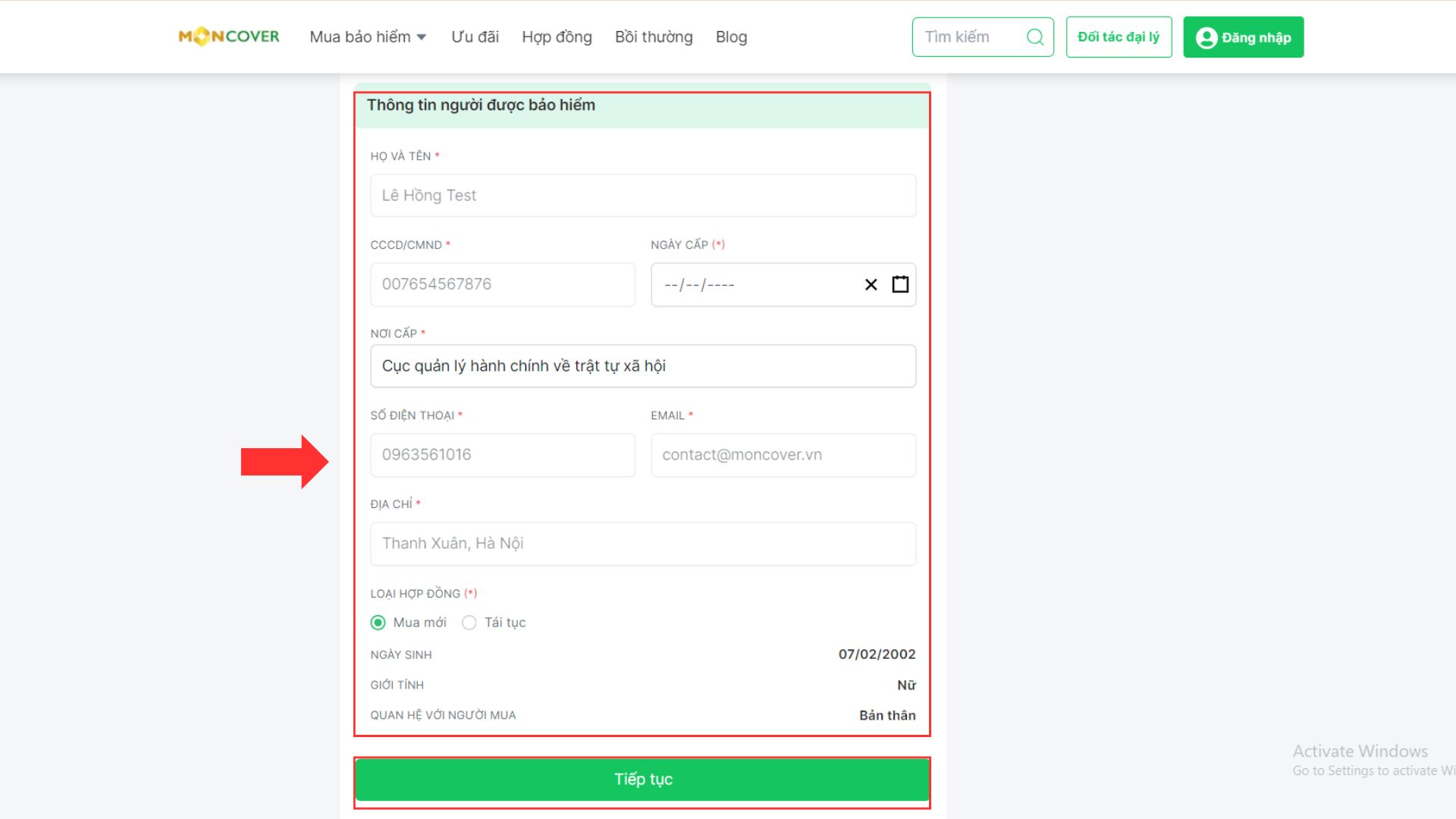
Task: Click the MonCover logo
Action: (x=229, y=36)
